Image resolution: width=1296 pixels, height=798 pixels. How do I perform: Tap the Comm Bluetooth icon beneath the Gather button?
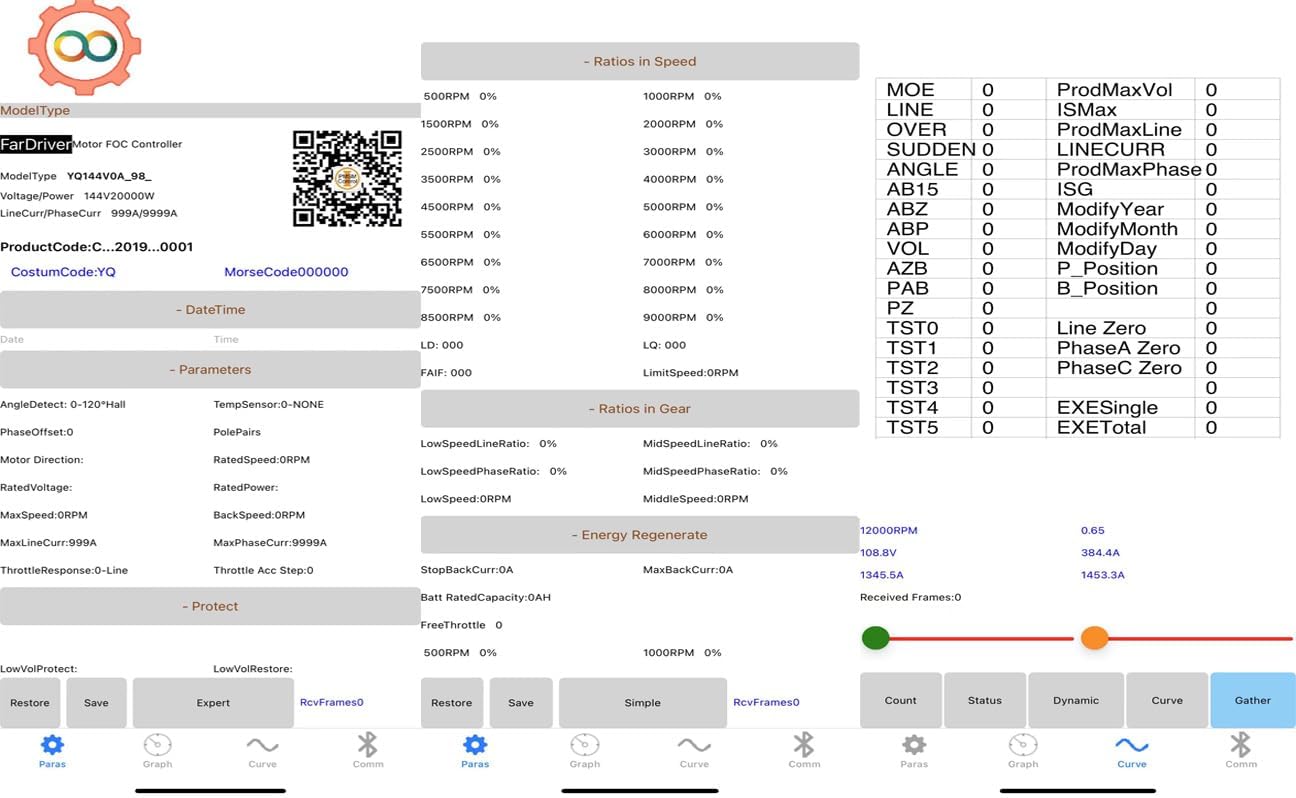point(1241,746)
